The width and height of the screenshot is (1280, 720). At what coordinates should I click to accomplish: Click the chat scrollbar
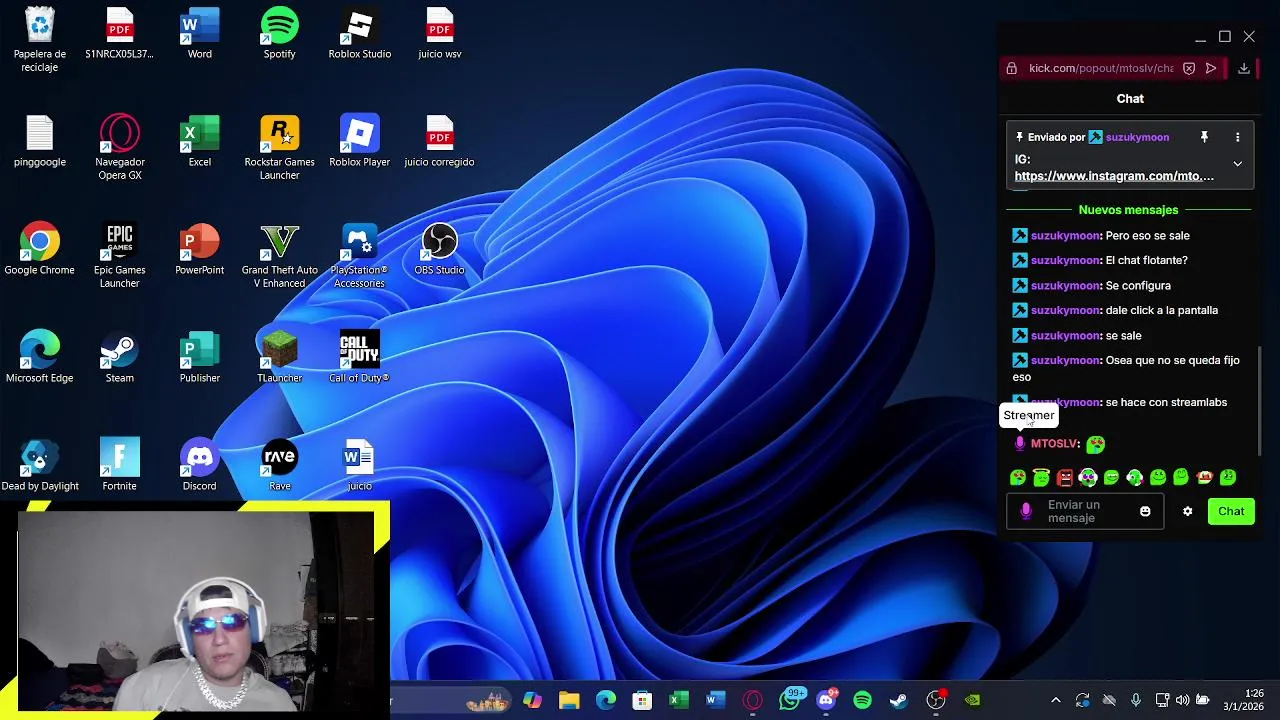click(x=1260, y=400)
